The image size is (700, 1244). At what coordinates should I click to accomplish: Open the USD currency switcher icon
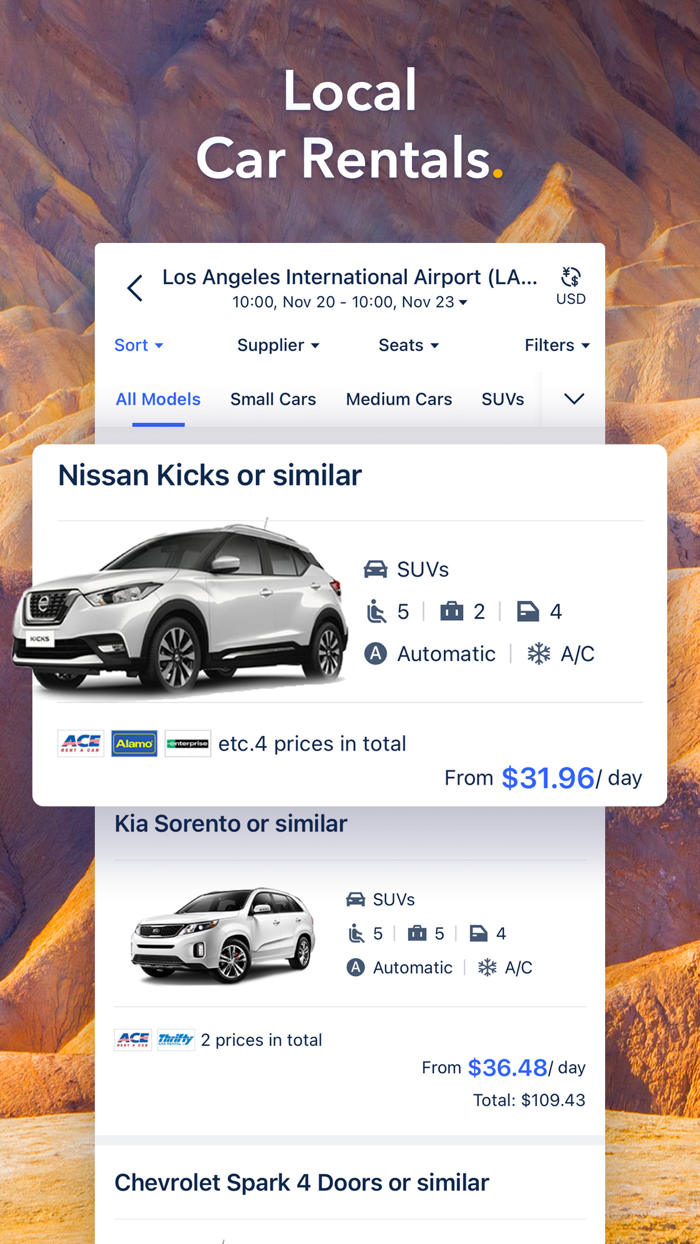[571, 277]
